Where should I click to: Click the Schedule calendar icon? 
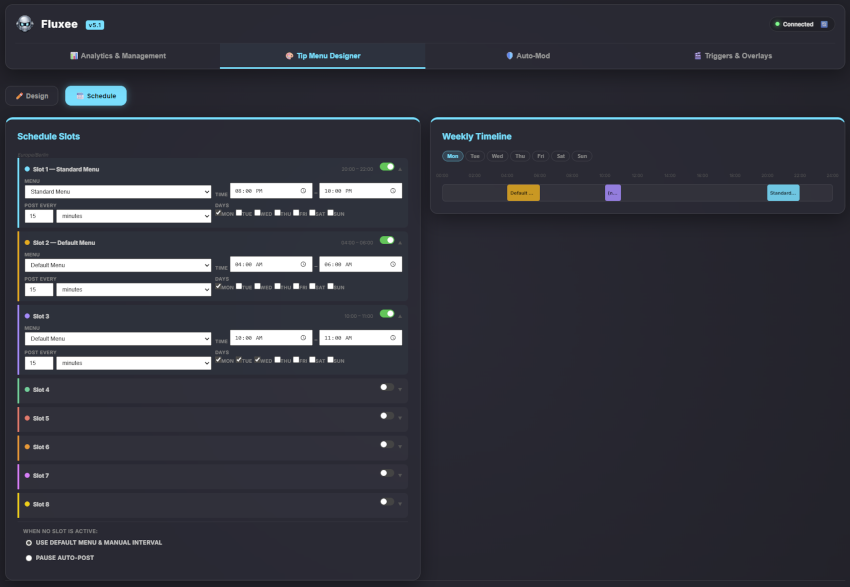[81, 95]
